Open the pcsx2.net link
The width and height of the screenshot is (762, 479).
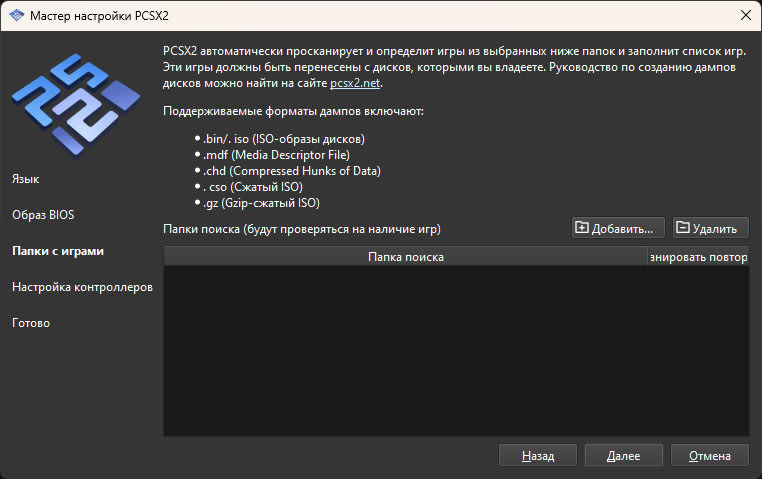355,83
